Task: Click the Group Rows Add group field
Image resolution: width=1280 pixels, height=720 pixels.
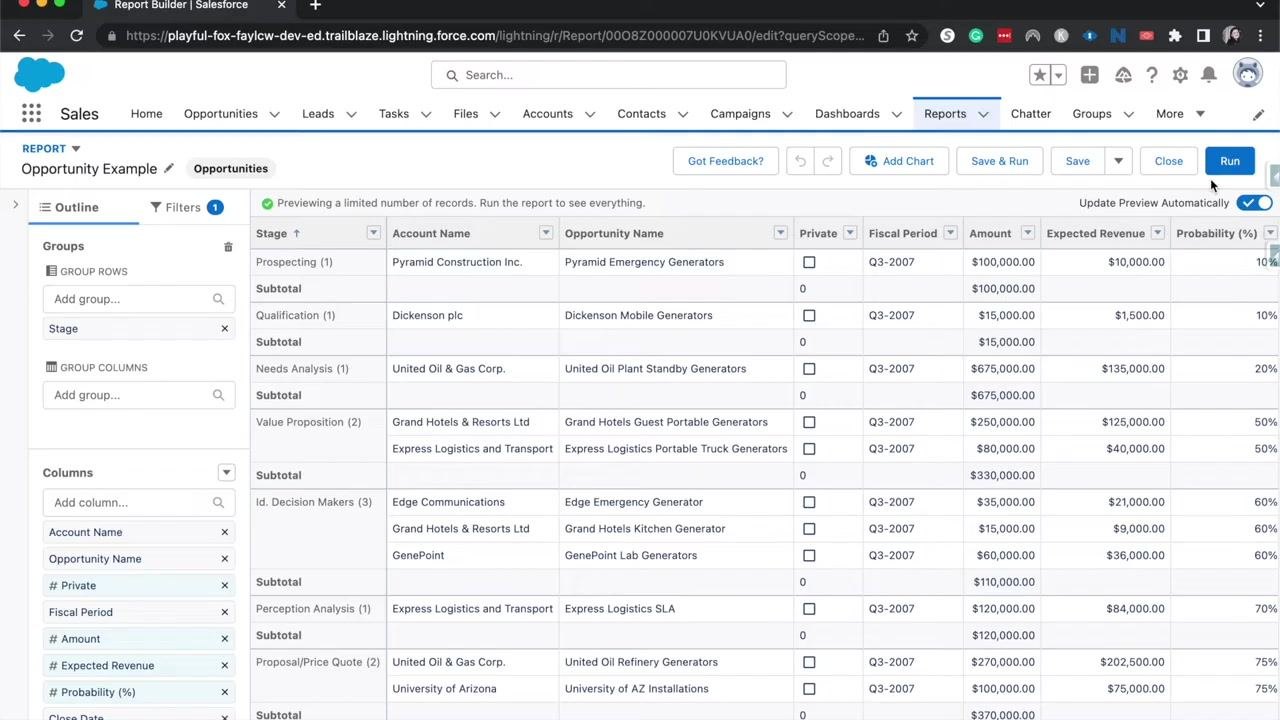Action: pyautogui.click(x=139, y=298)
